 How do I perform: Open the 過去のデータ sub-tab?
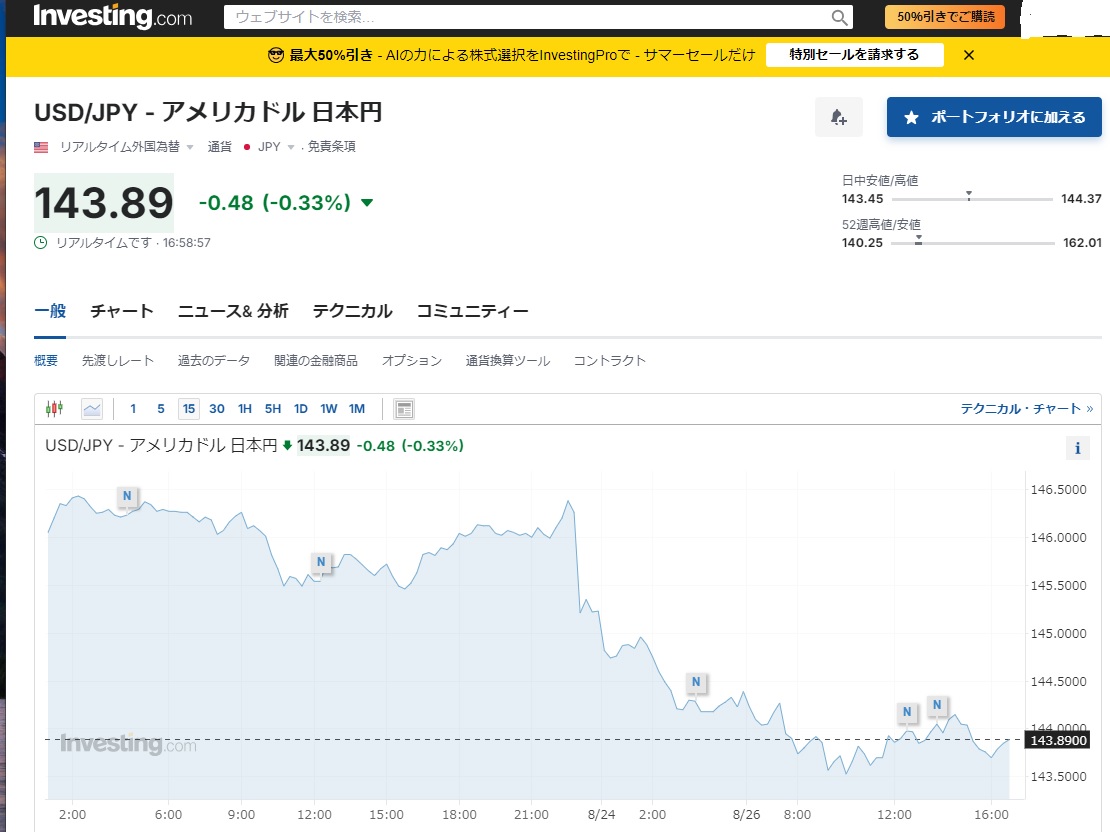pyautogui.click(x=214, y=360)
